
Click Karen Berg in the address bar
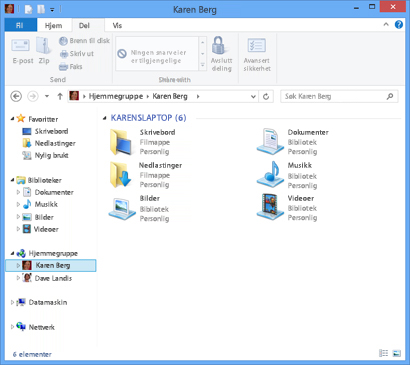coord(170,96)
